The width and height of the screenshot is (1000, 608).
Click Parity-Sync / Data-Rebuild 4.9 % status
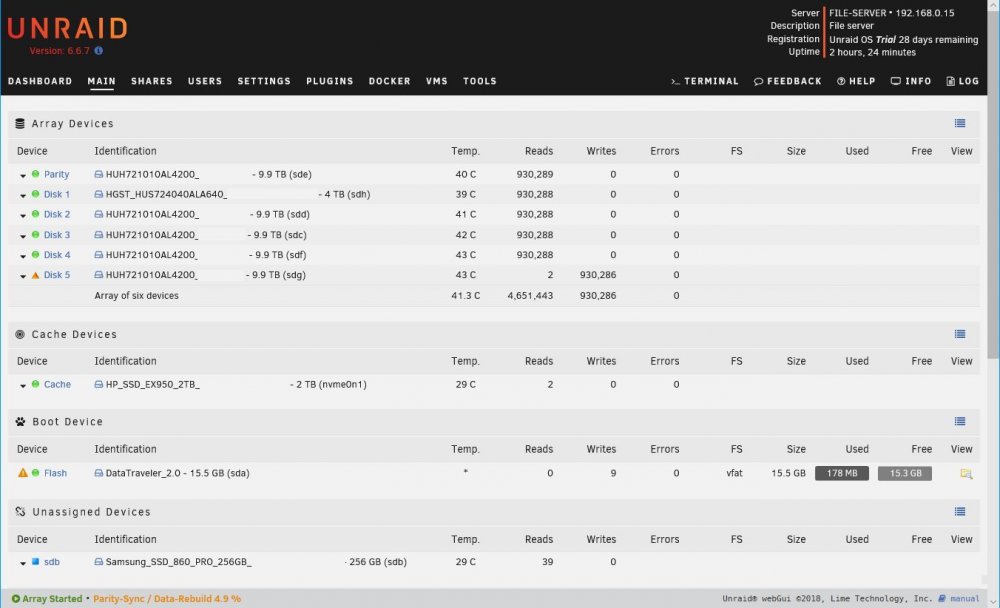(167, 598)
